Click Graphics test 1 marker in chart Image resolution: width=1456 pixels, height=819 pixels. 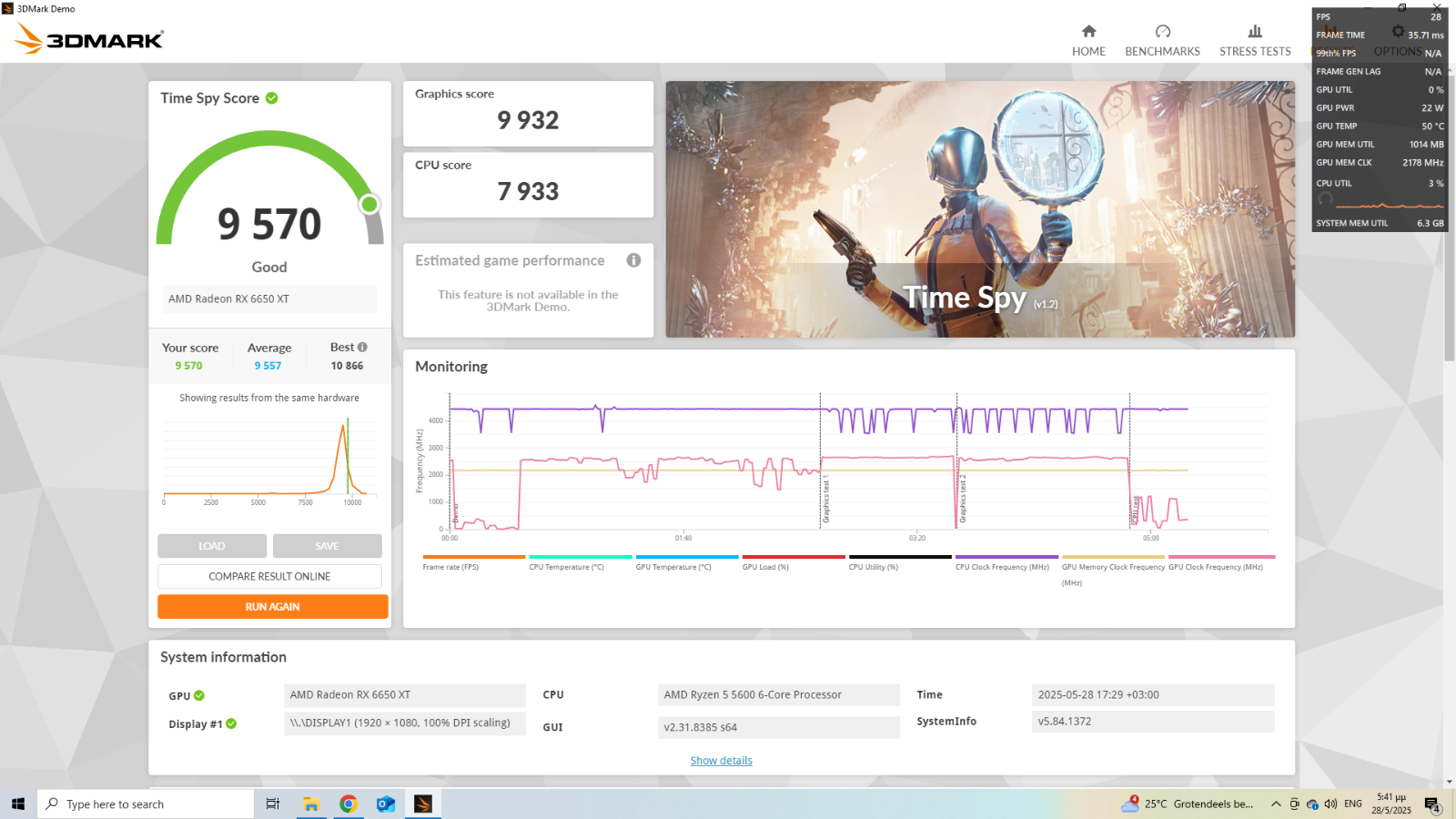click(825, 499)
